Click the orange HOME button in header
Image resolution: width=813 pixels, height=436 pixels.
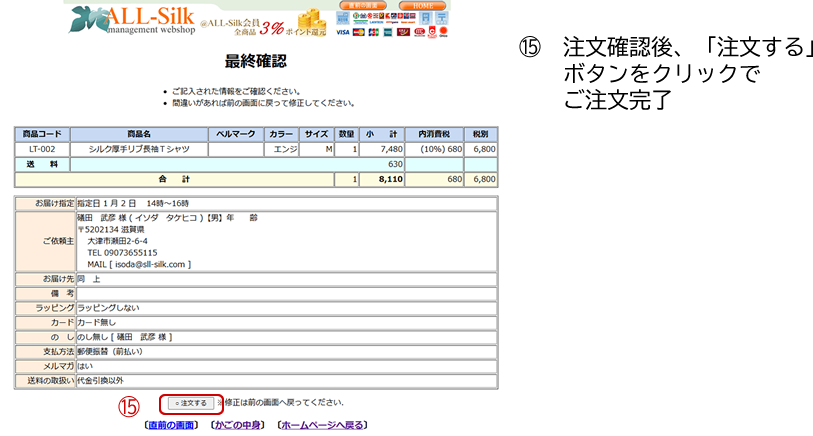coord(423,6)
